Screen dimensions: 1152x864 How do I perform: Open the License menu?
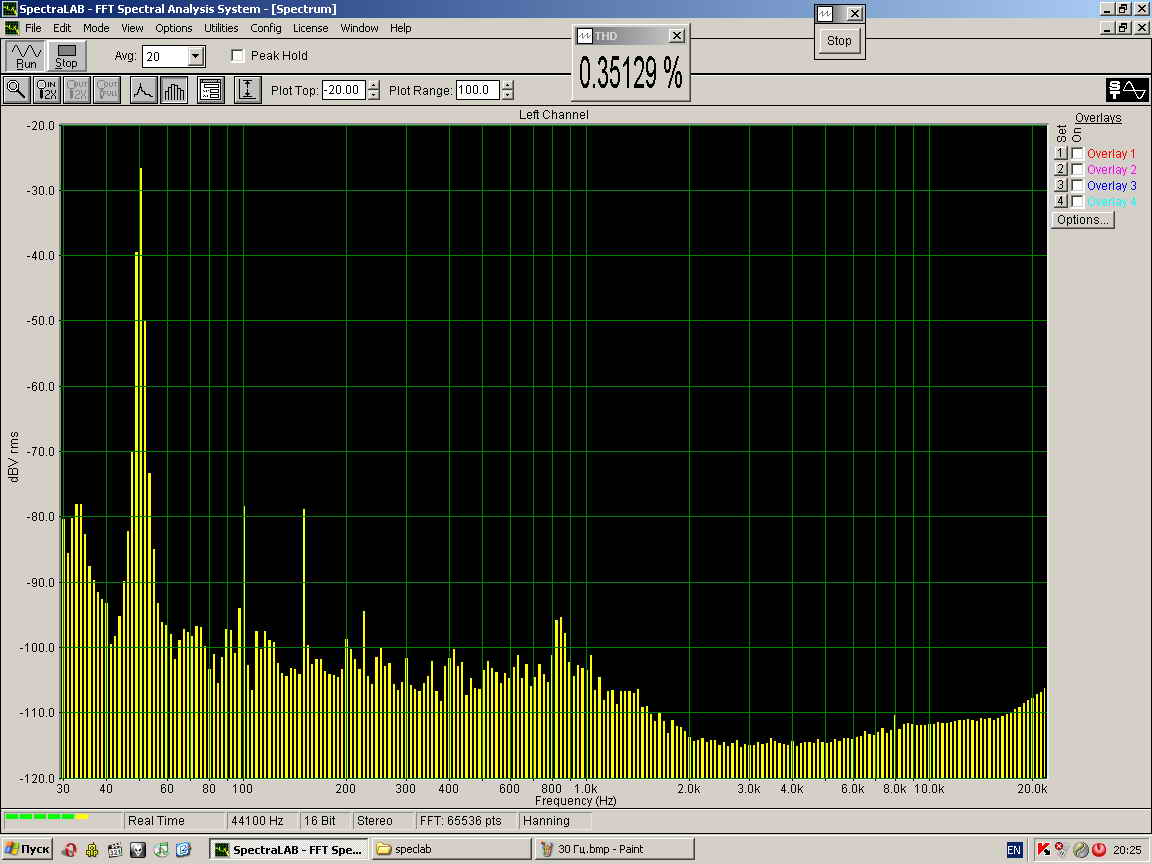[x=311, y=28]
